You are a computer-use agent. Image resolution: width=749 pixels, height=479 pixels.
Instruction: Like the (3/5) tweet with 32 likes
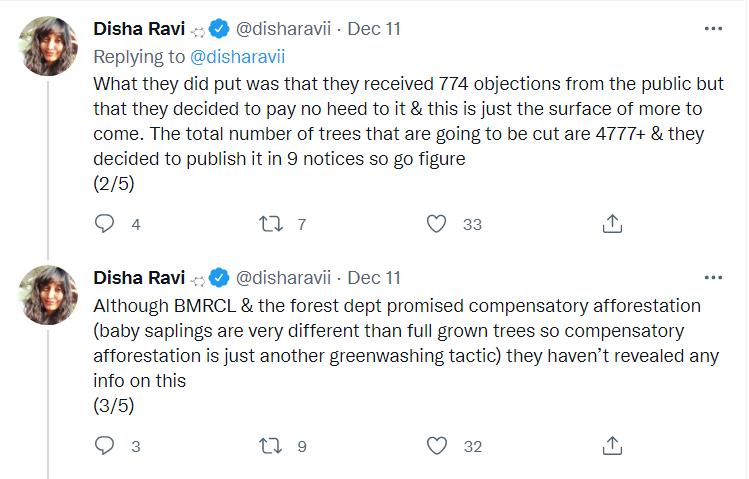tap(436, 445)
